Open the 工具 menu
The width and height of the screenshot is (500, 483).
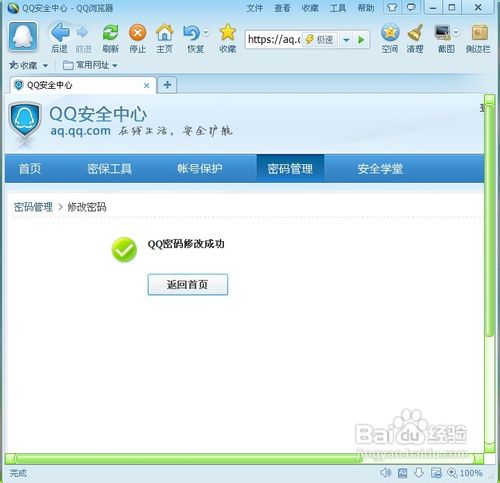(338, 8)
